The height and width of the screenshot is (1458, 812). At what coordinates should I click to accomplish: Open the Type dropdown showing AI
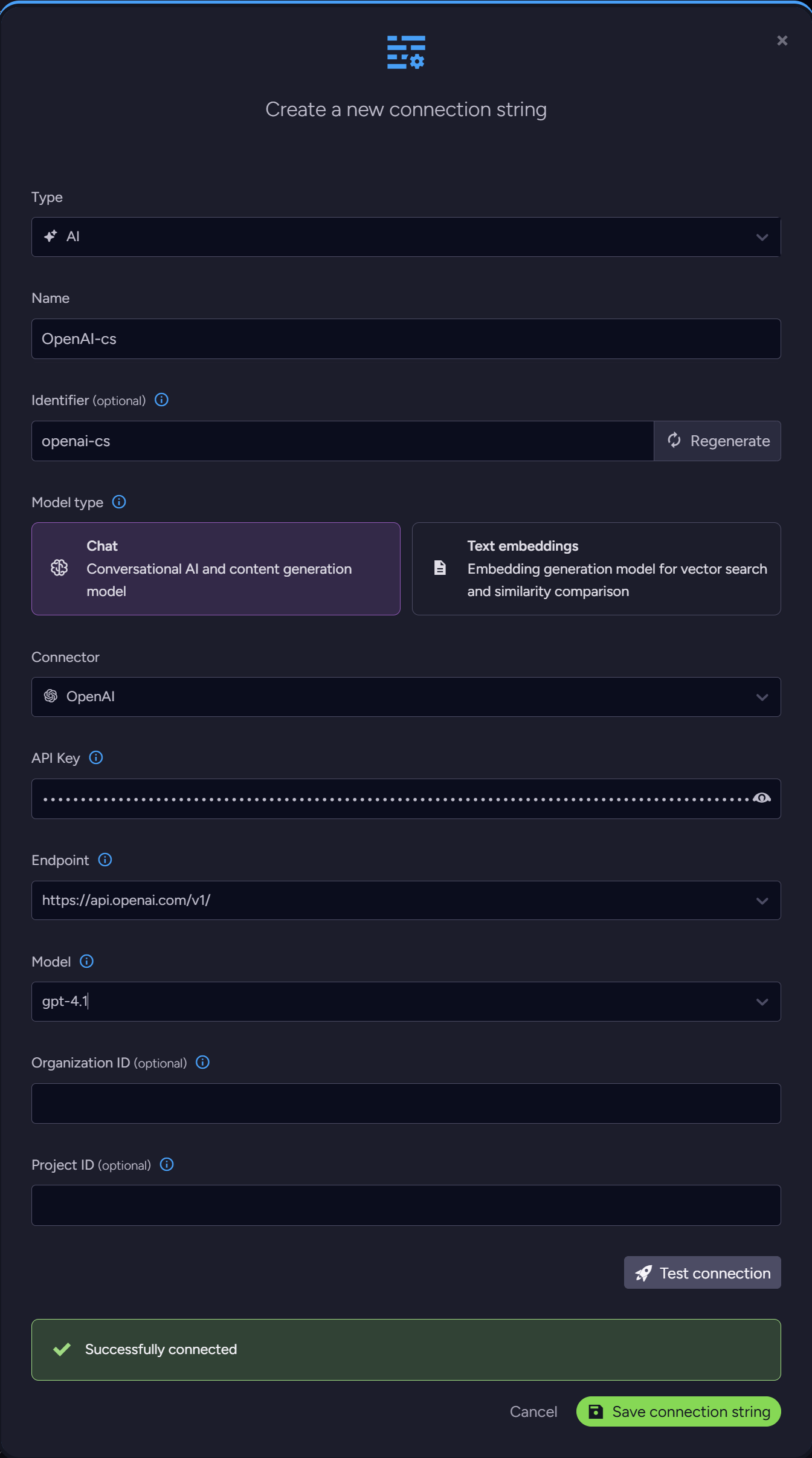point(406,237)
